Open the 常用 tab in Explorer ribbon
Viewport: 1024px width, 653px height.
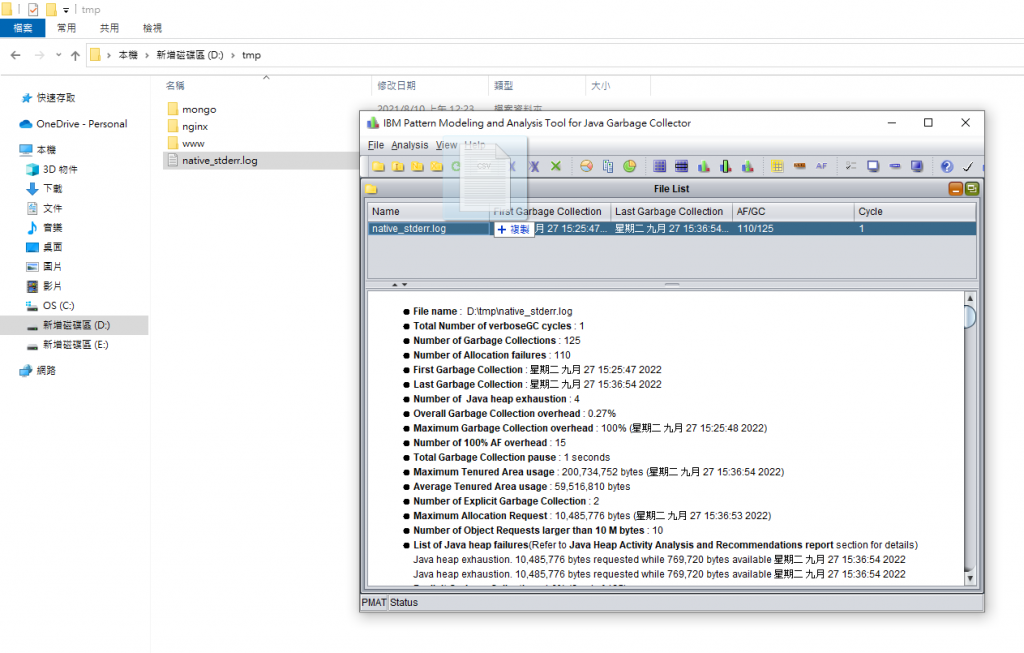pyautogui.click(x=66, y=28)
